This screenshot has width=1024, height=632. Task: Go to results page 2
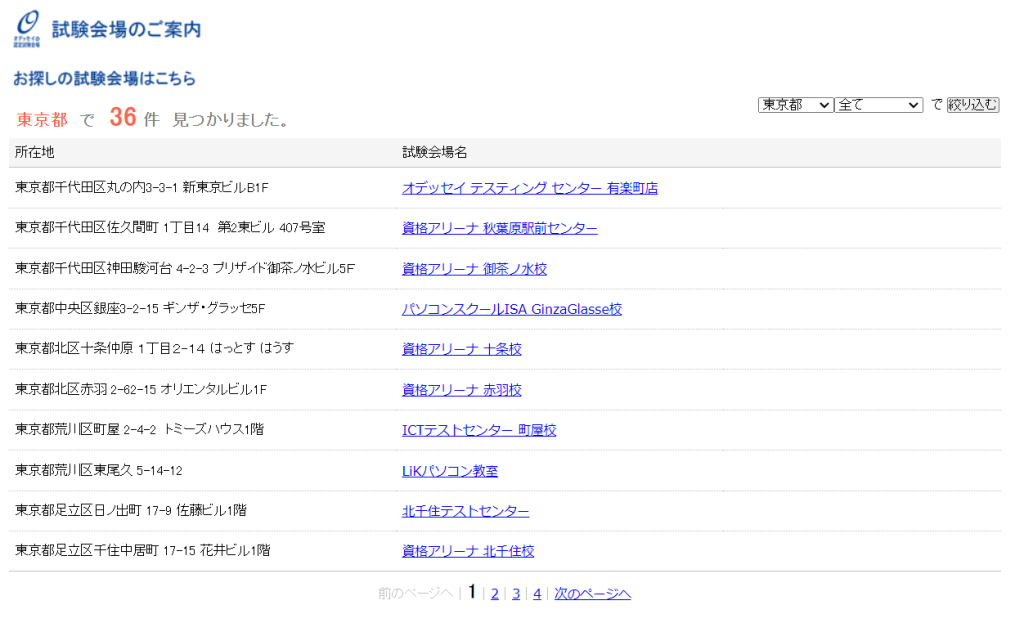coord(494,593)
